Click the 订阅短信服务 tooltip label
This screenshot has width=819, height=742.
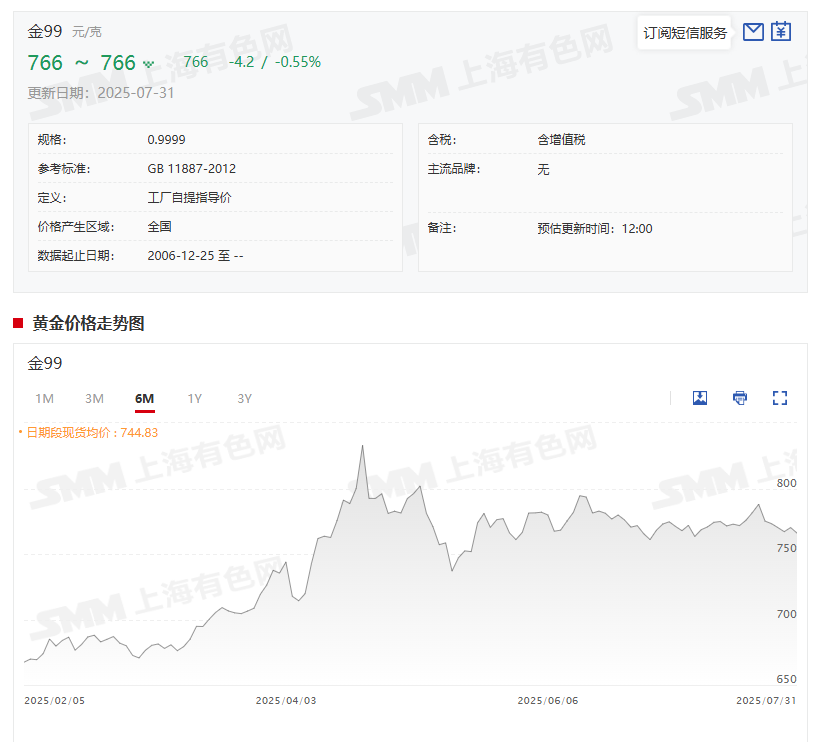click(x=685, y=33)
